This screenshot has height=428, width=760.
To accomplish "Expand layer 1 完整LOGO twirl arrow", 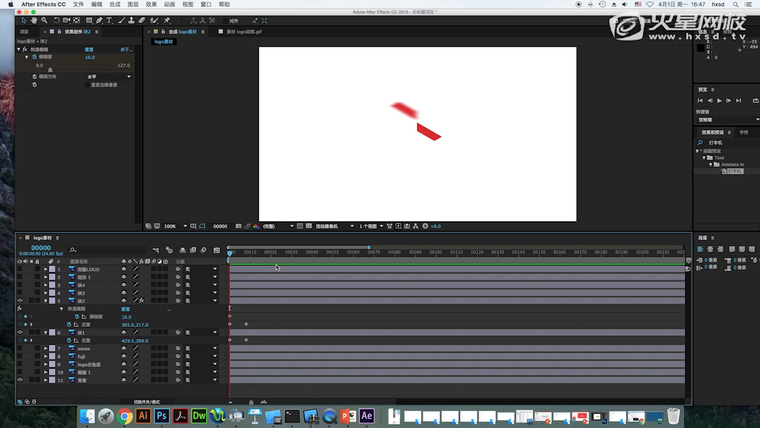I will coord(45,269).
